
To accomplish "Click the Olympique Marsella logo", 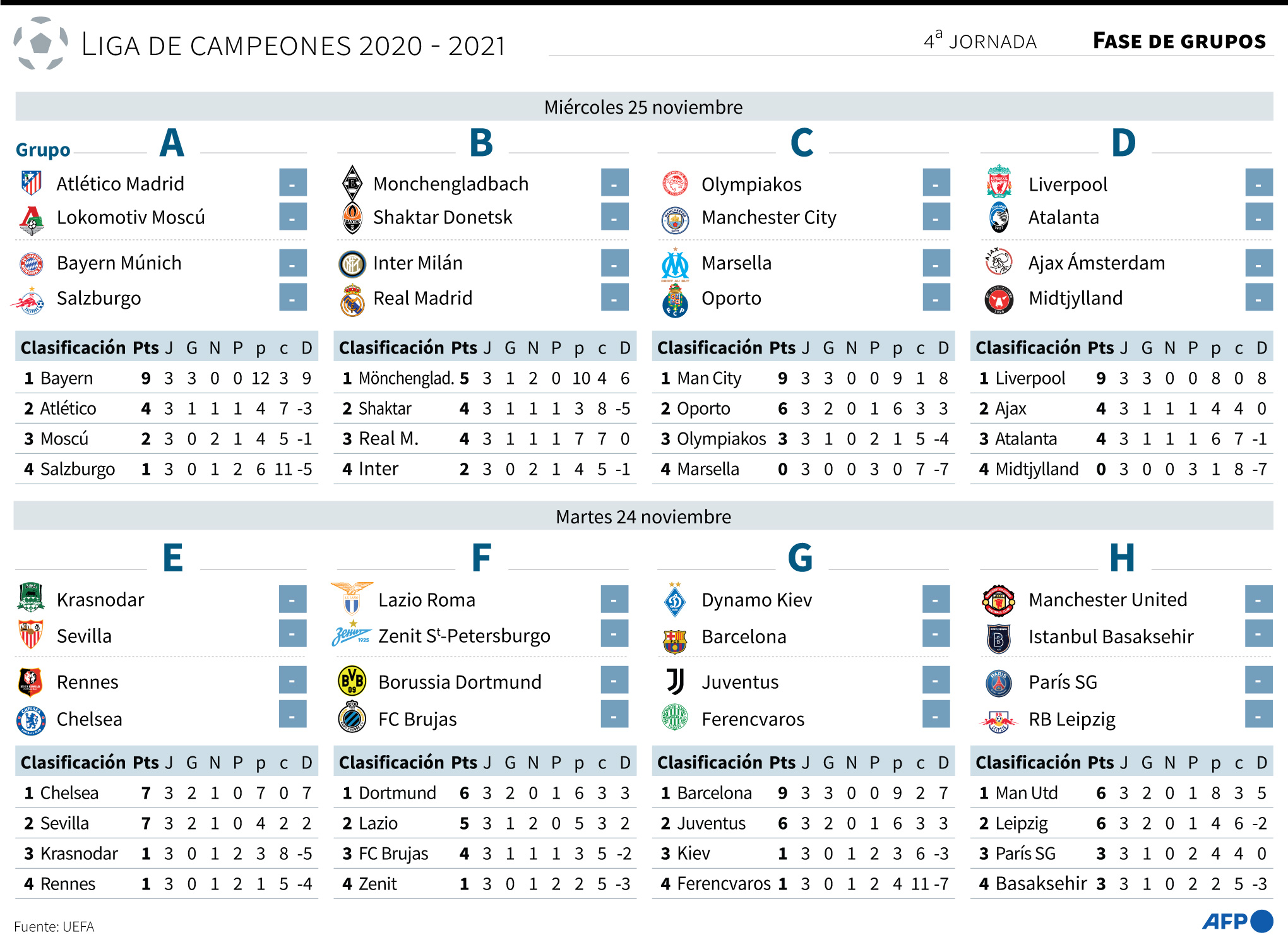I will pos(676,265).
